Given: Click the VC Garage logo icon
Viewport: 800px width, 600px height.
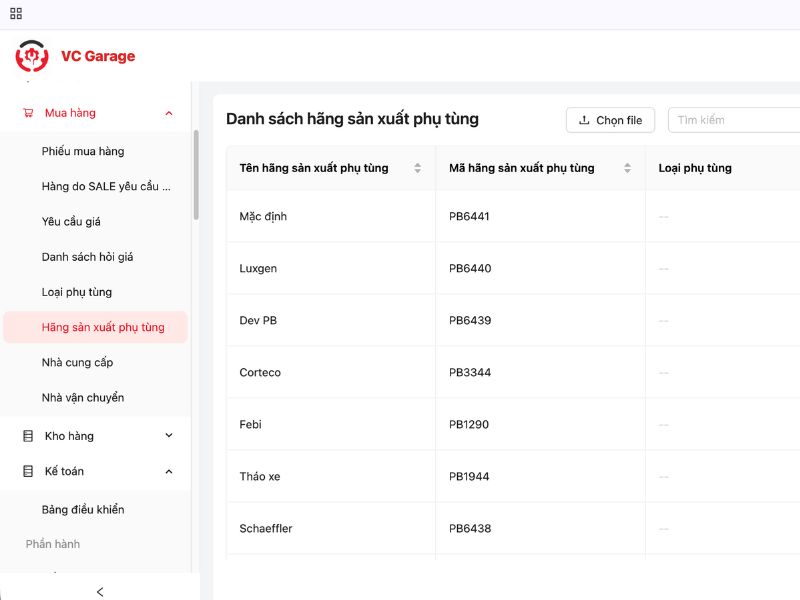Looking at the screenshot, I should (x=32, y=56).
